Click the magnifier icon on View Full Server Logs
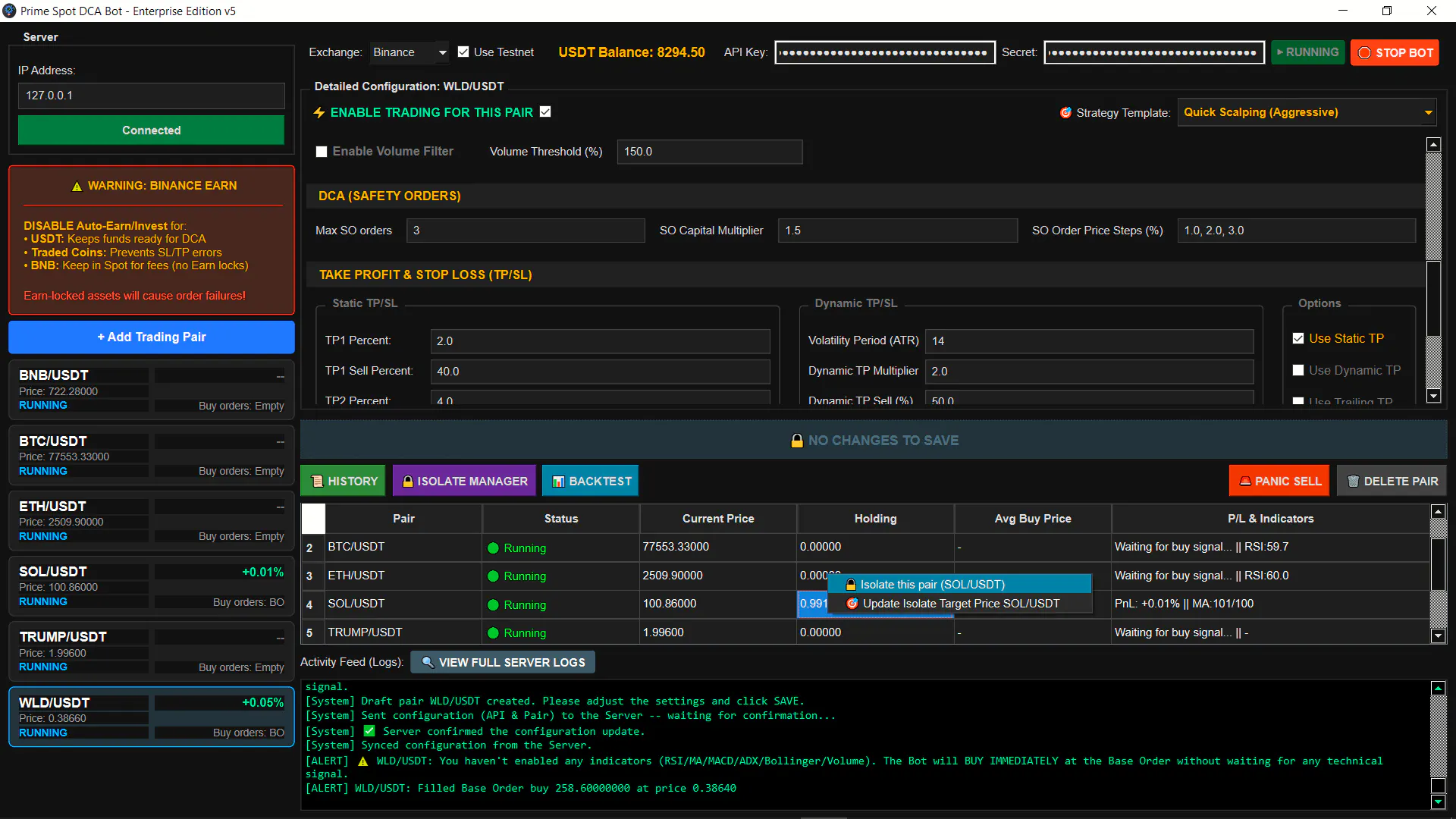 click(428, 662)
